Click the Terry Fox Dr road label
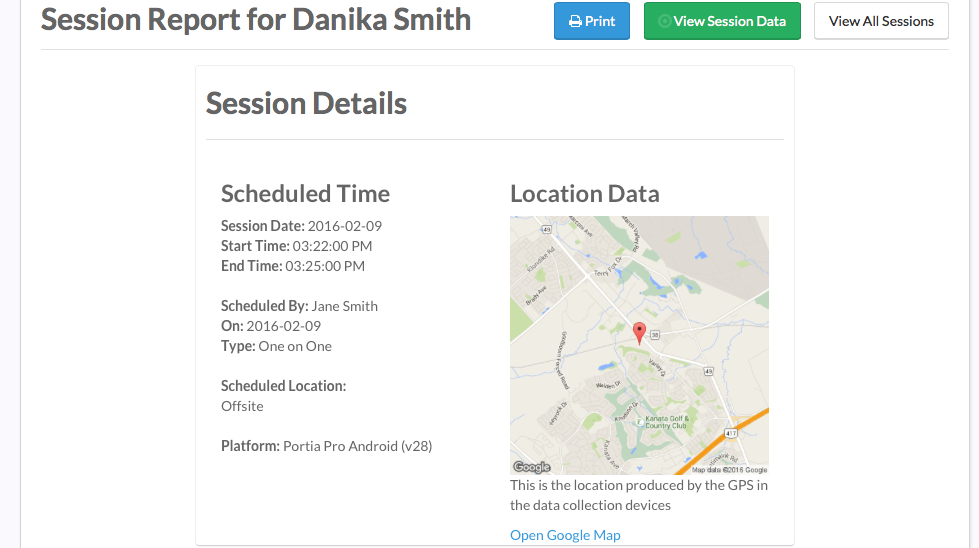This screenshot has width=979, height=548. pos(608,267)
